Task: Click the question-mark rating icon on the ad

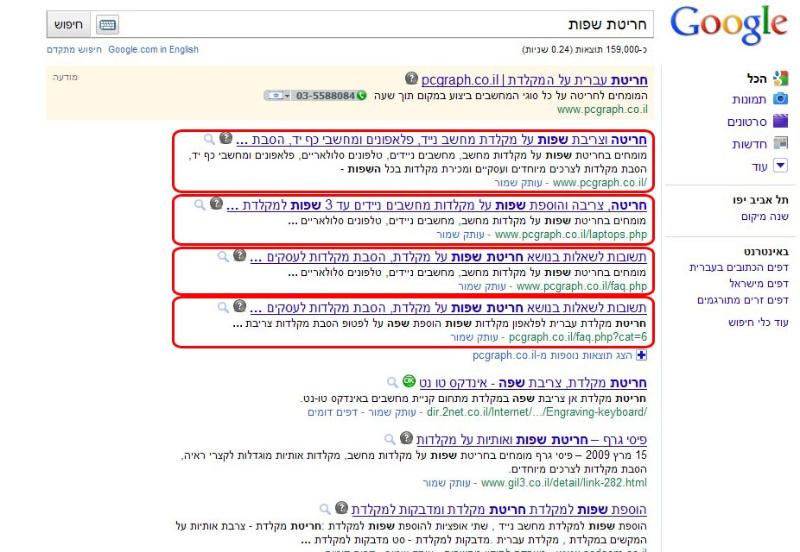Action: (411, 78)
